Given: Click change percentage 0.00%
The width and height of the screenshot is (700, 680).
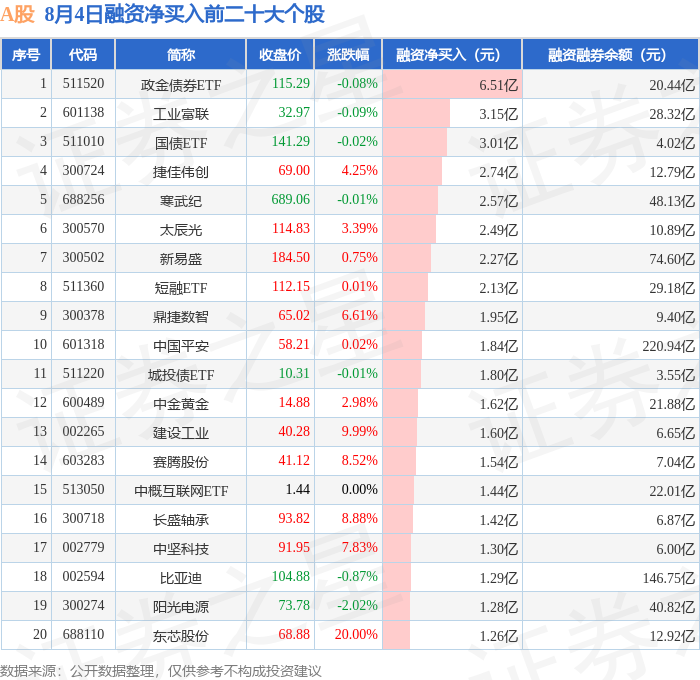Looking at the screenshot, I should coord(359,490).
